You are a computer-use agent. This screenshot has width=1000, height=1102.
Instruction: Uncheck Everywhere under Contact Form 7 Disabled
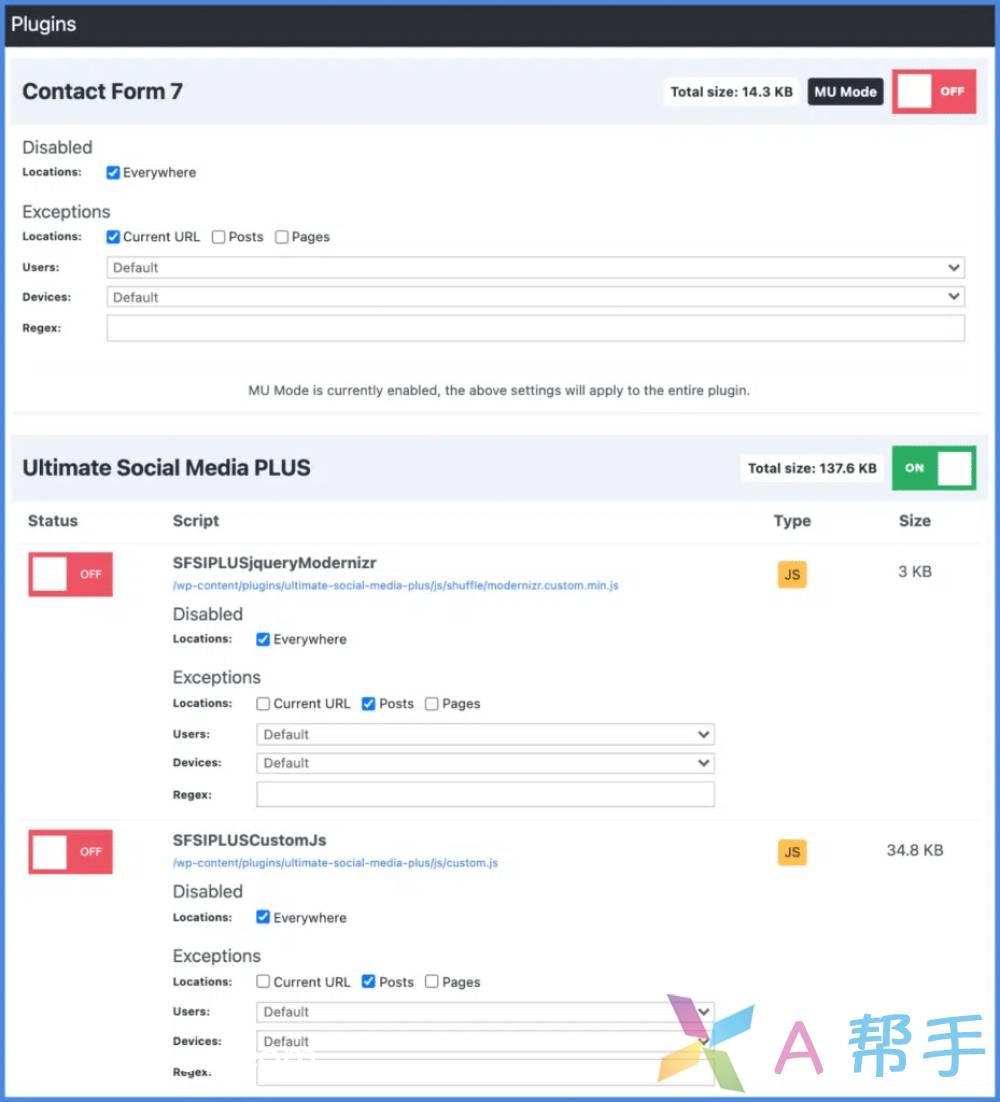[113, 173]
